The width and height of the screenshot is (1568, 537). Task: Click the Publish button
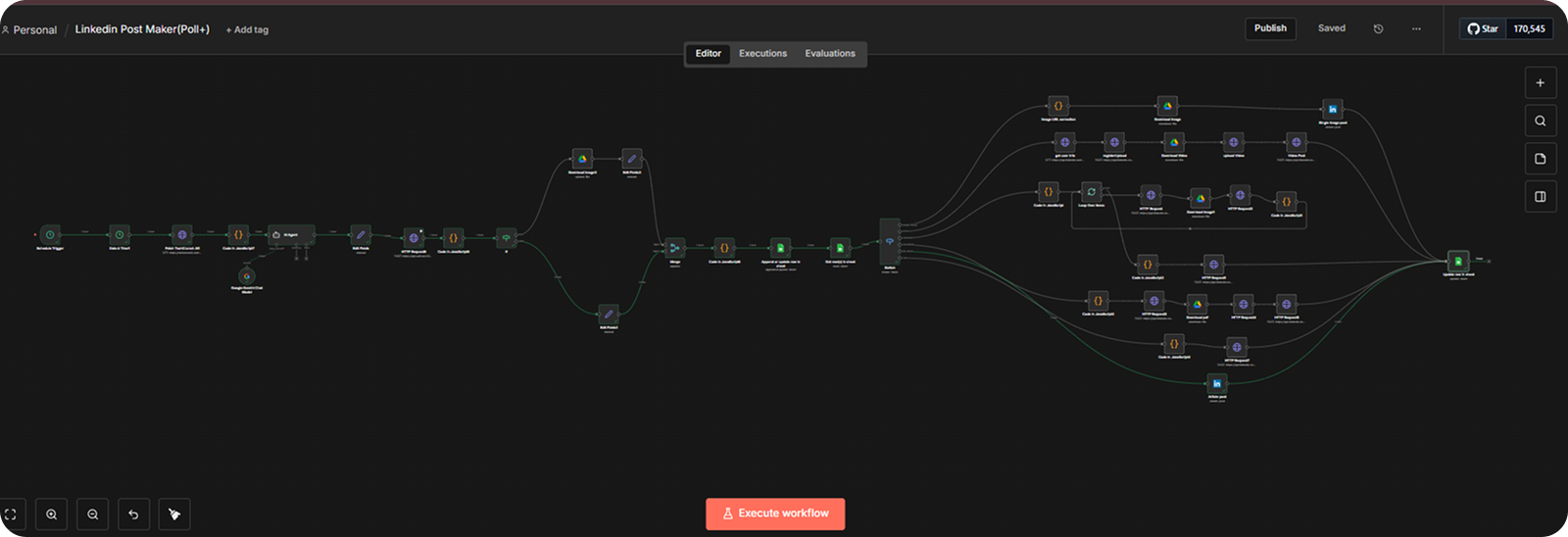click(1270, 28)
